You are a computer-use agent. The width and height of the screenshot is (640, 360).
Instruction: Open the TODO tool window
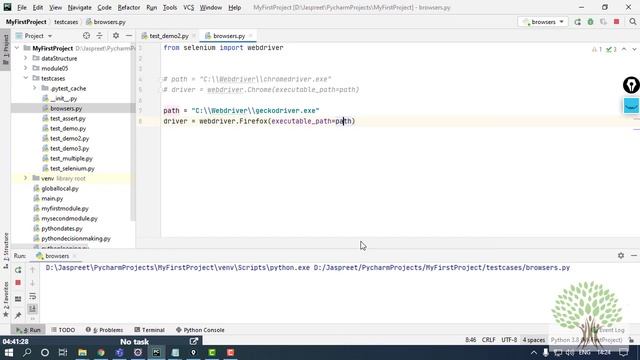click(63, 330)
